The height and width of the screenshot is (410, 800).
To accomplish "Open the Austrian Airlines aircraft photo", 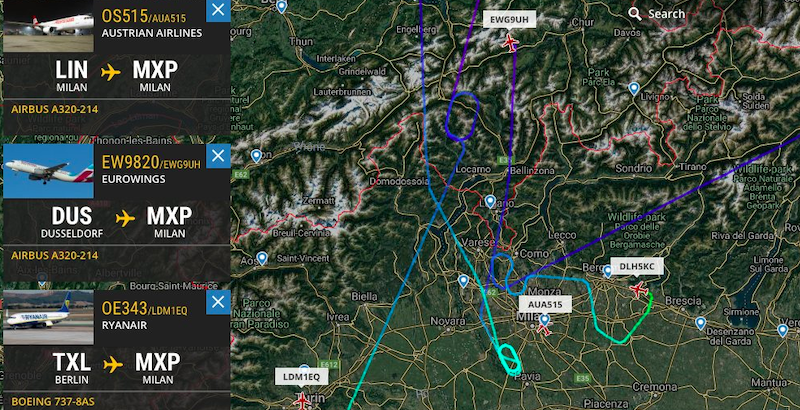I will 48,26.
